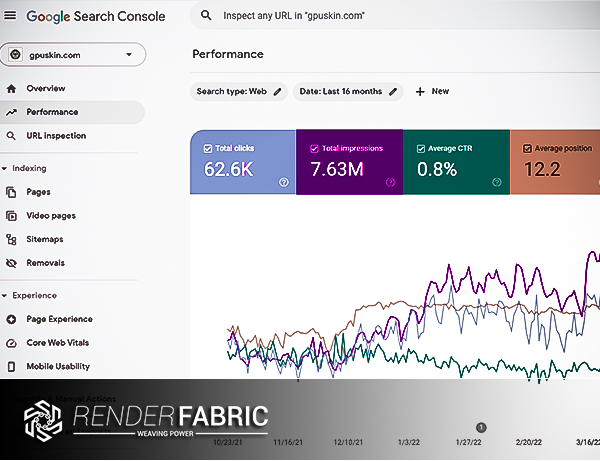Click help icon on Total impressions card
The width and height of the screenshot is (600, 461).
point(390,182)
